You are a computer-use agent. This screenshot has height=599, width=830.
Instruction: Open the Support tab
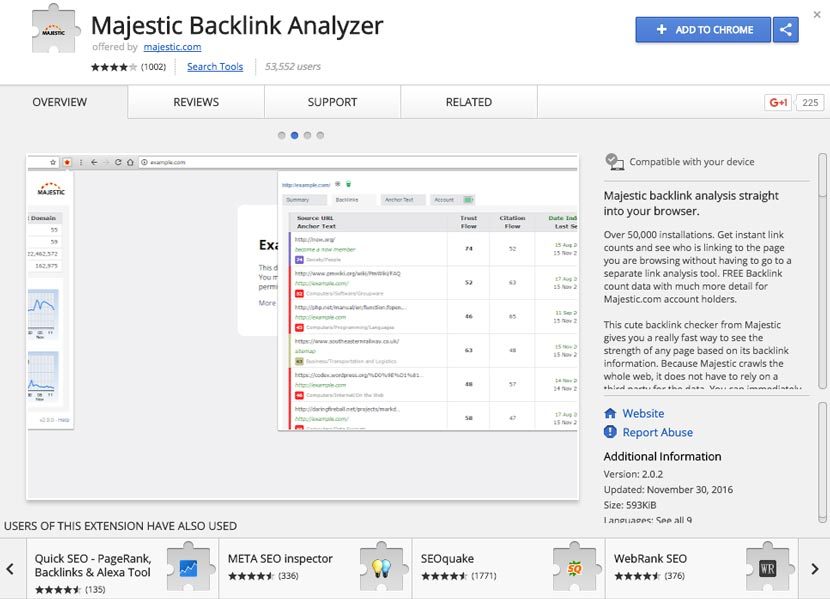(332, 102)
